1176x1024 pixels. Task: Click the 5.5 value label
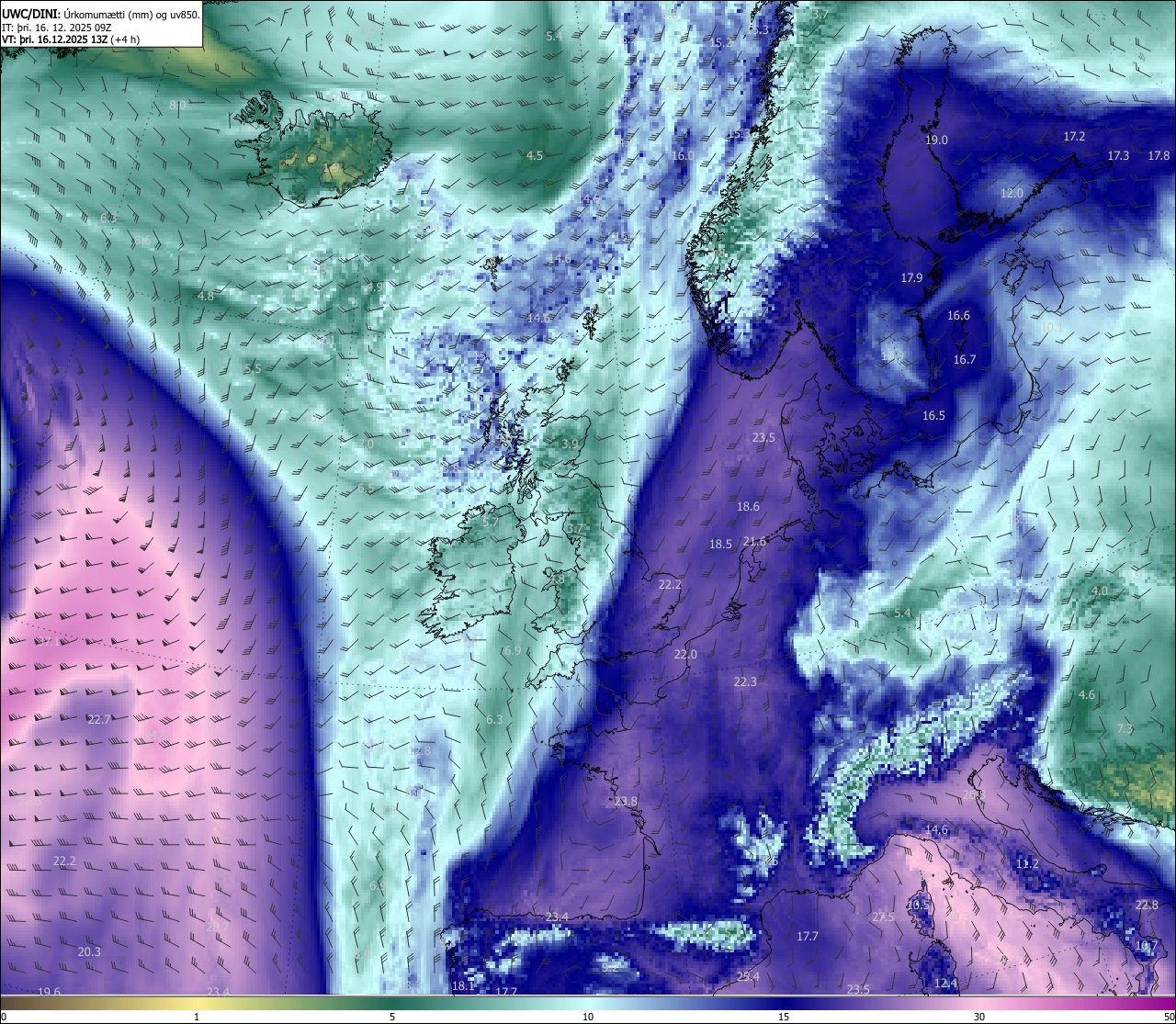254,367
